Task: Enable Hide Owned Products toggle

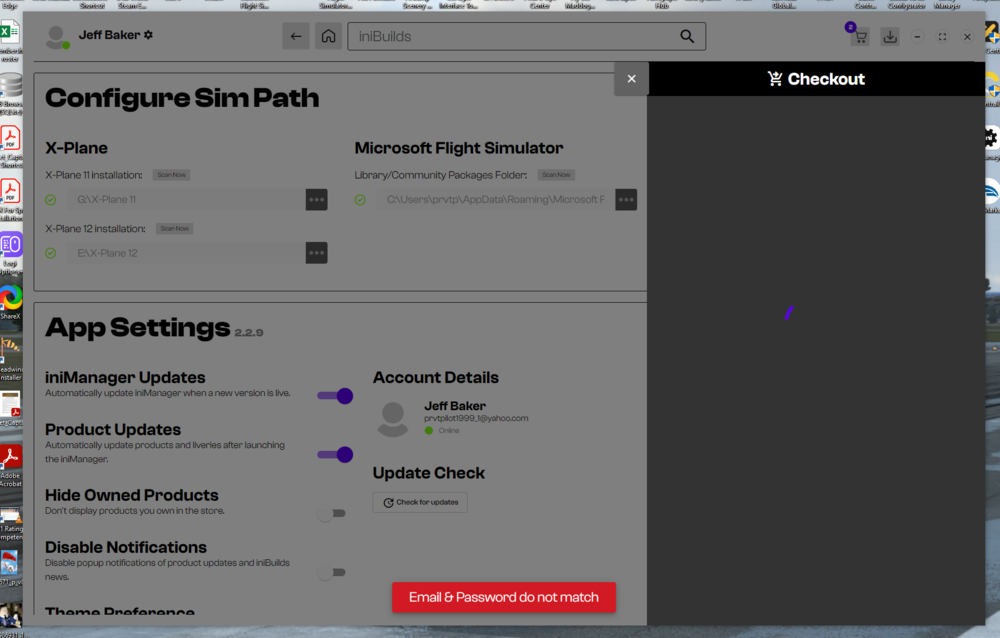Action: [331, 513]
